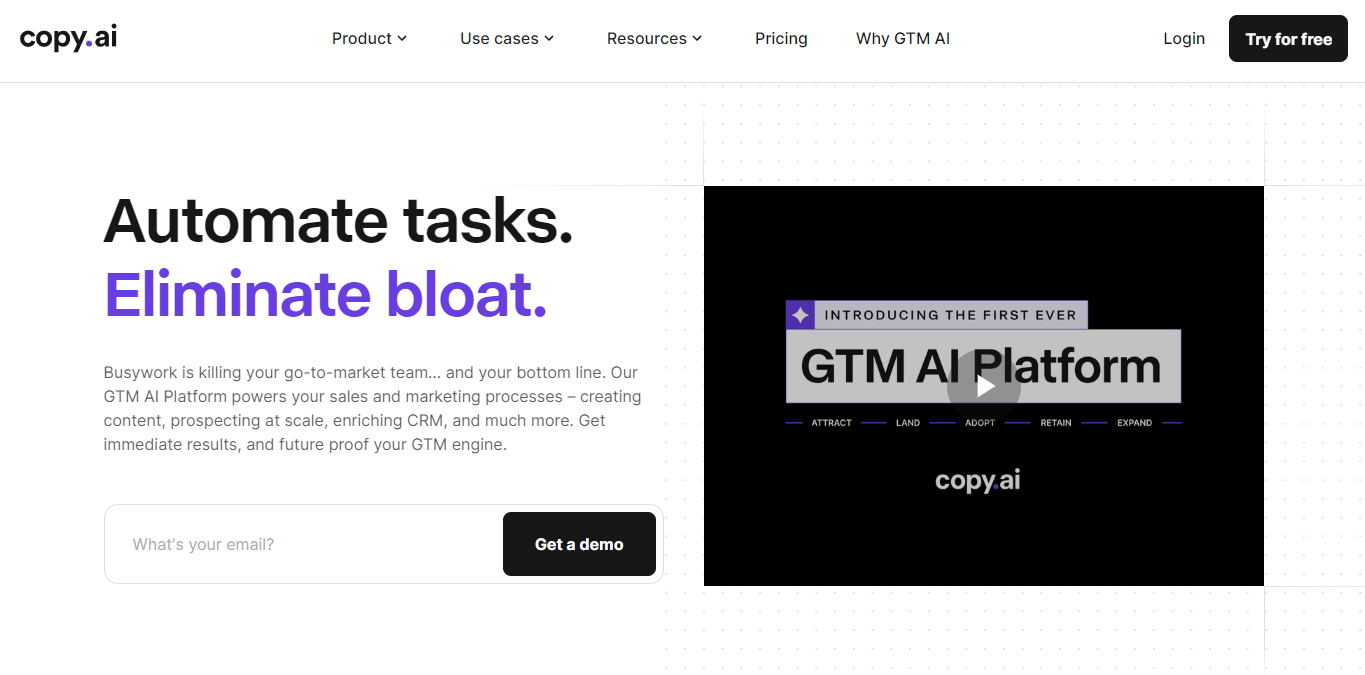Click the Get a demo button
Viewport: 1365px width, 675px height.
click(x=579, y=544)
